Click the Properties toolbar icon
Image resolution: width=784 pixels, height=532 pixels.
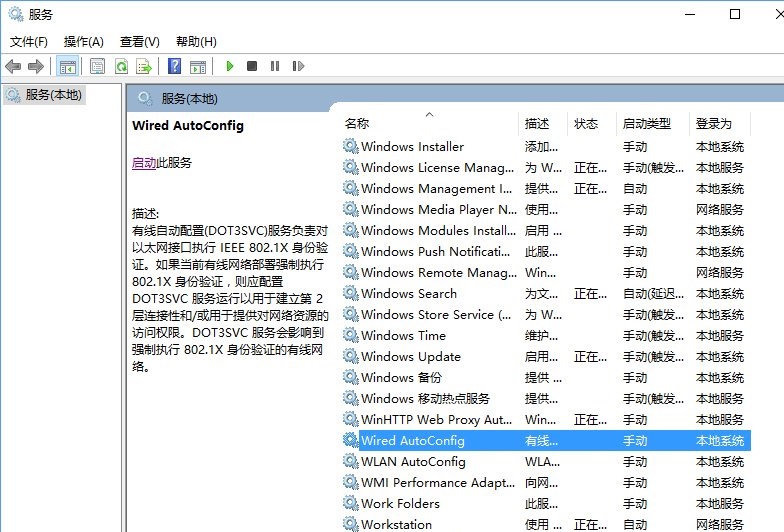tap(97, 66)
